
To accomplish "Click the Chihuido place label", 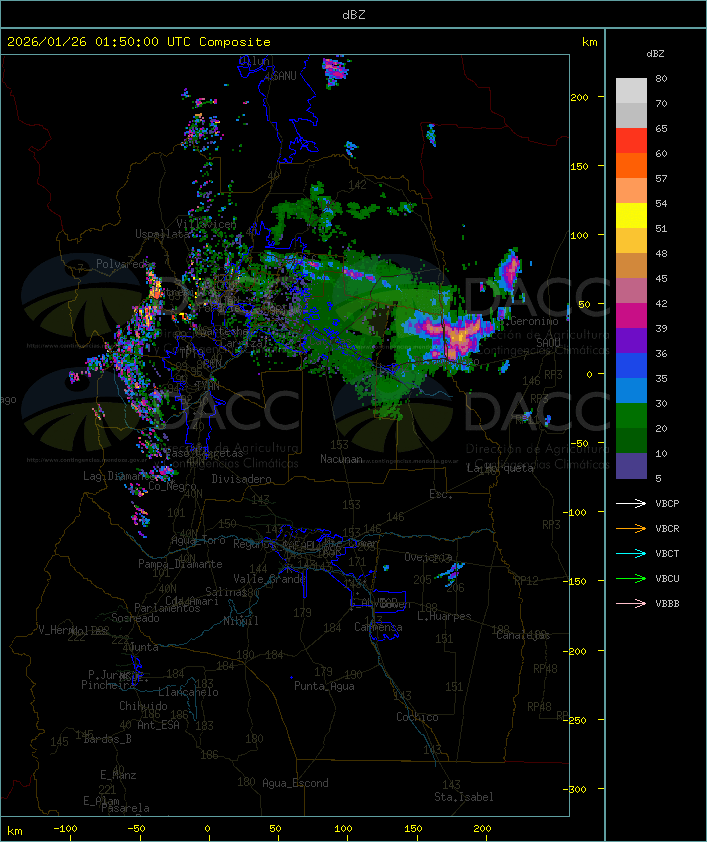I will [143, 706].
